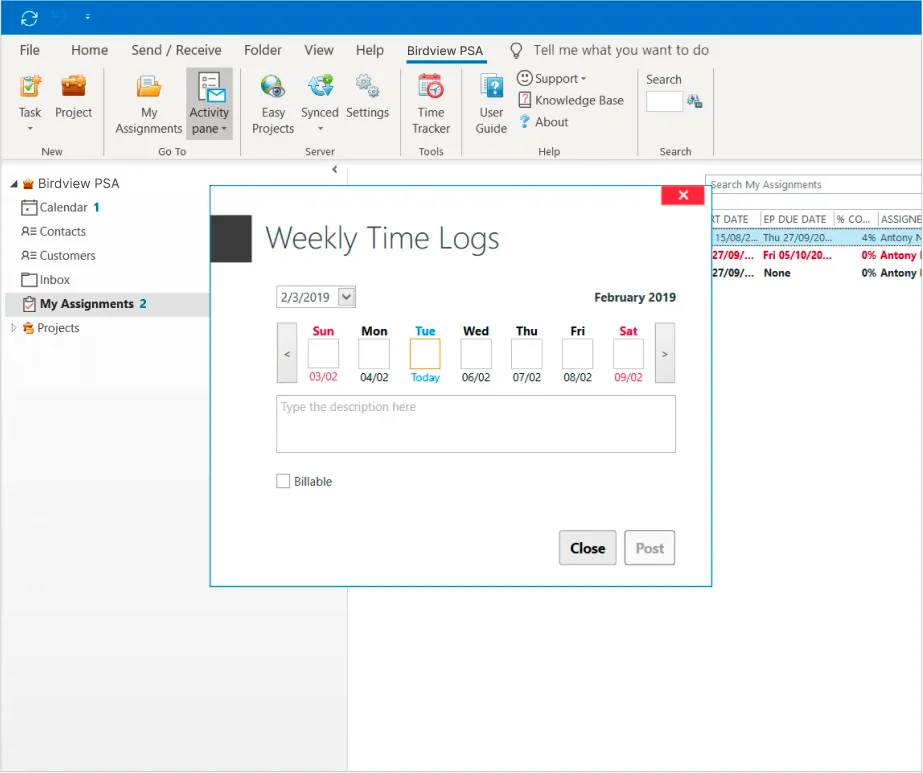
Task: Go to My Assignments via ribbon icon
Action: point(149,105)
